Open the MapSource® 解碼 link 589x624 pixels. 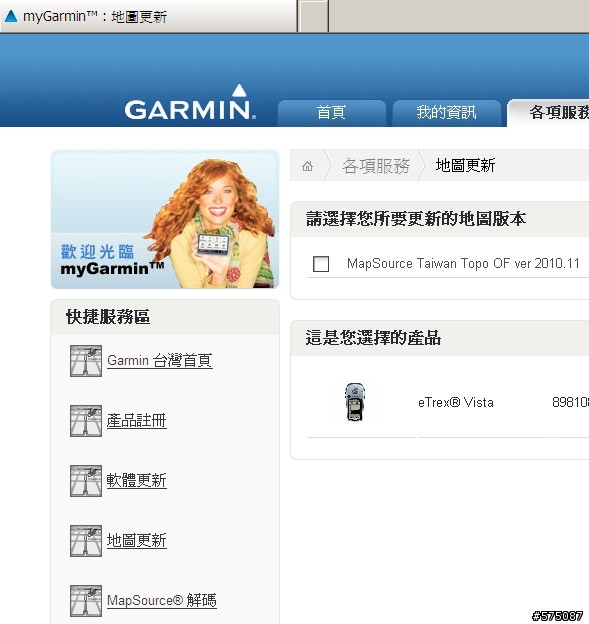[162, 601]
